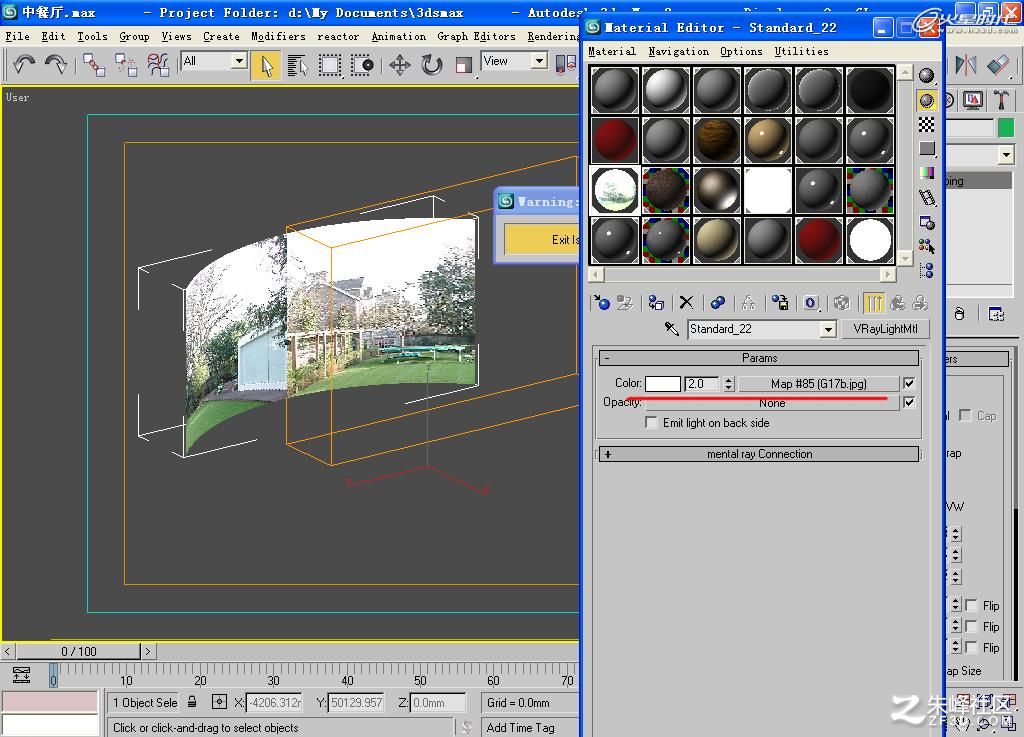Expand the mental ray Connection rollout

click(x=760, y=454)
